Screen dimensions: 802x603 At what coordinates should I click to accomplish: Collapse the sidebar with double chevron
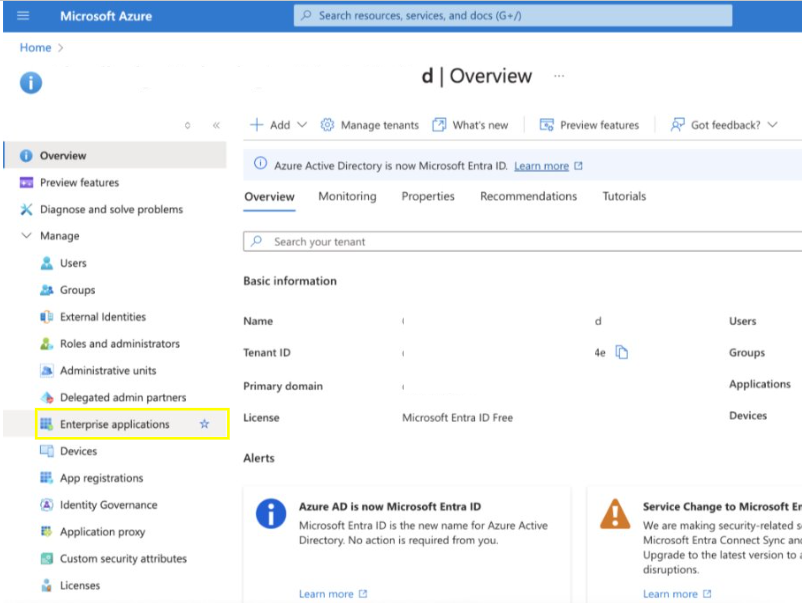(x=216, y=125)
